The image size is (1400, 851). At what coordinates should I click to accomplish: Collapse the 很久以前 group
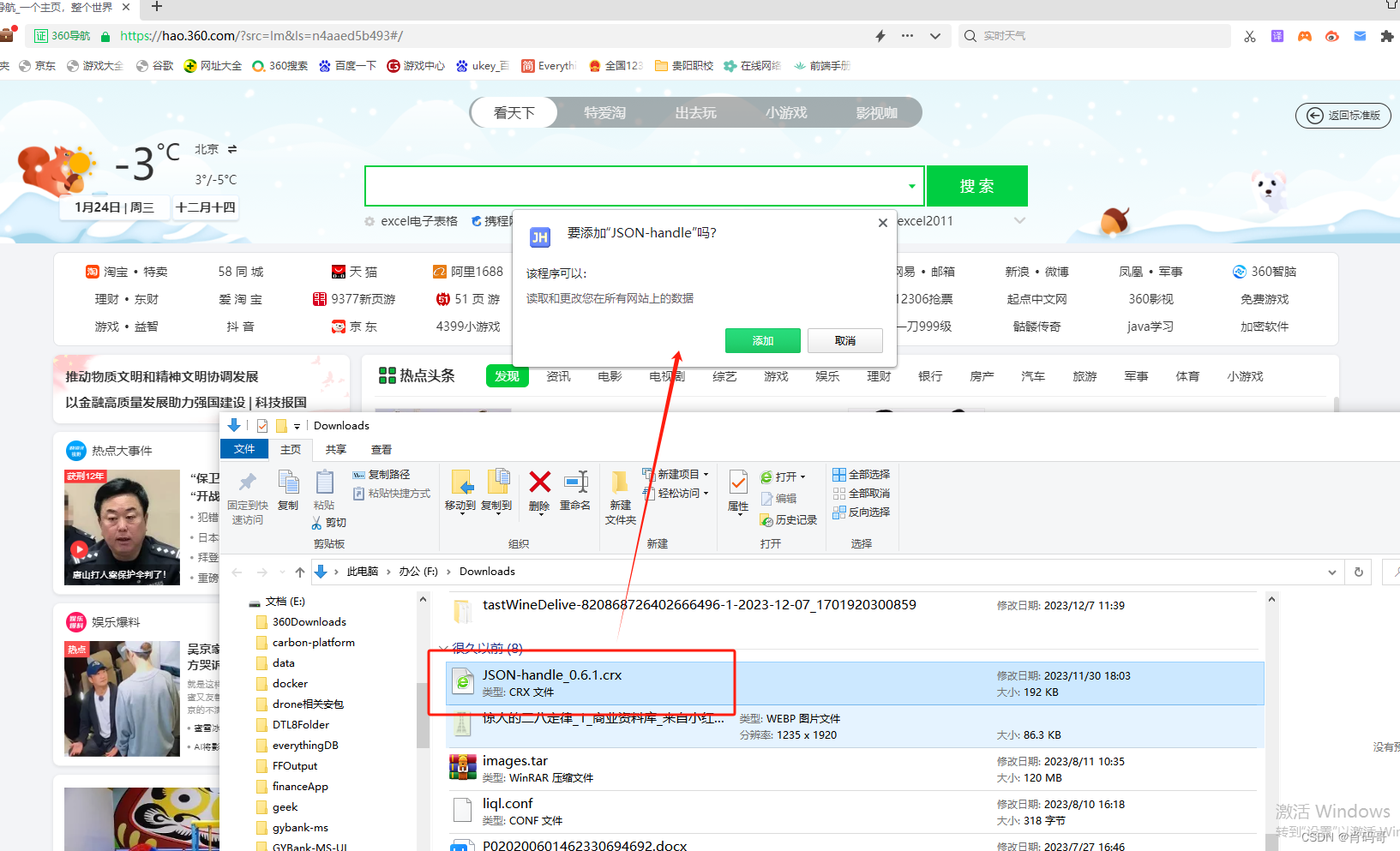click(443, 648)
